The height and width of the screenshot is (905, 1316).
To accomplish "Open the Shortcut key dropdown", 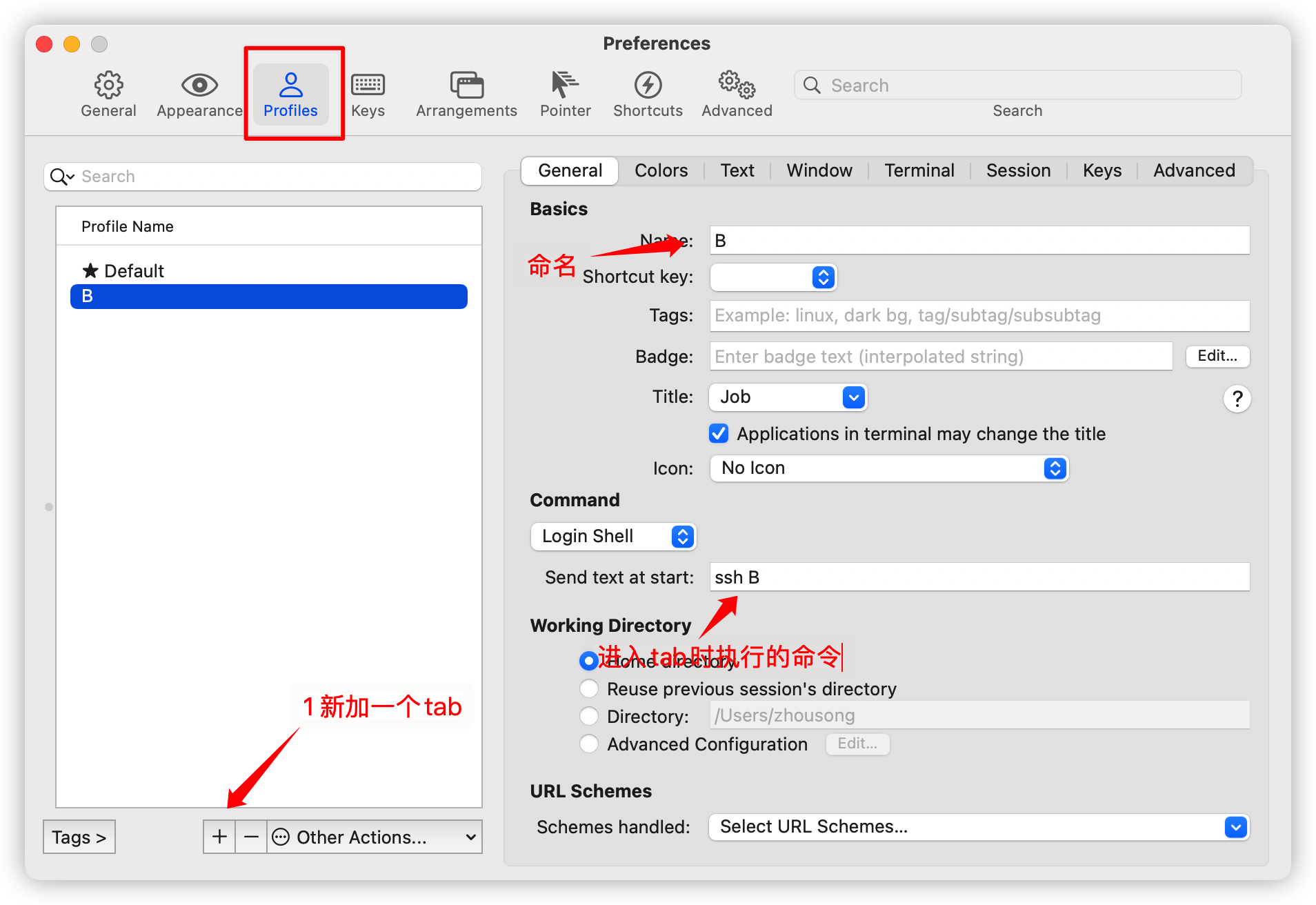I will tap(773, 277).
